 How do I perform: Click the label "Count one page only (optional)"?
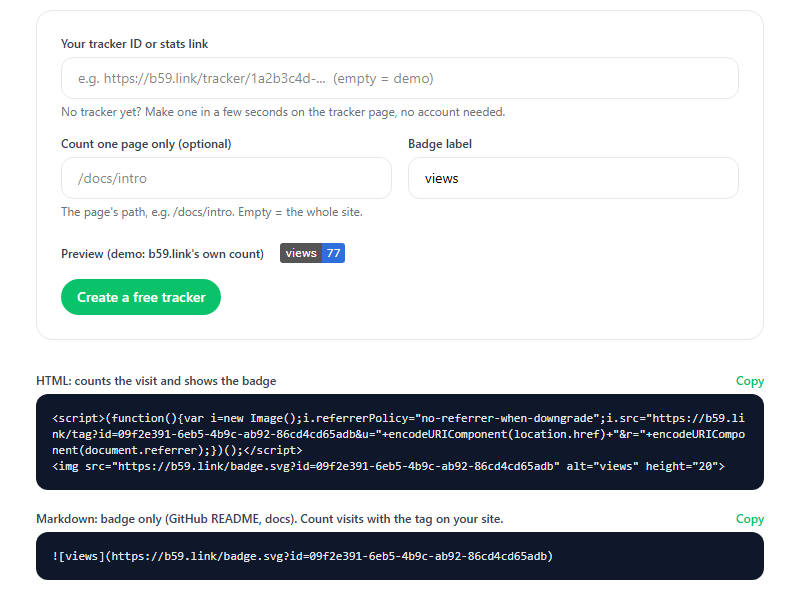[x=146, y=144]
